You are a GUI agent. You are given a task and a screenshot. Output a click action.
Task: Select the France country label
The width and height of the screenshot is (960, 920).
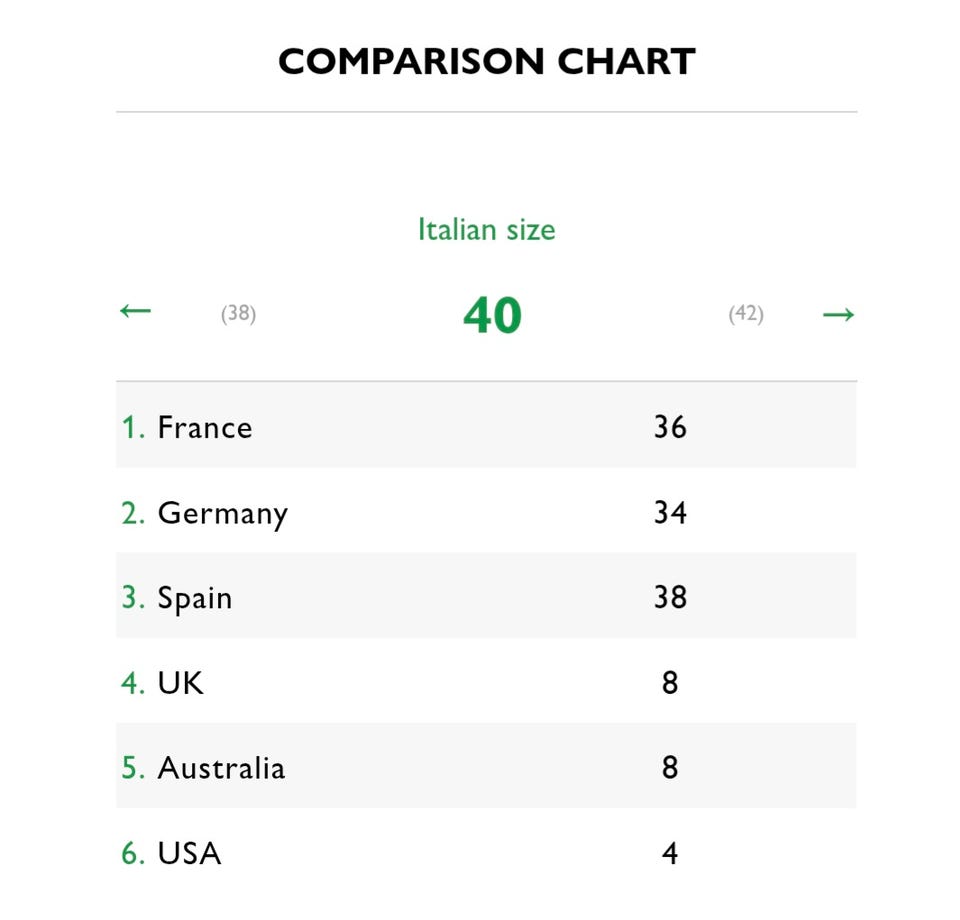point(205,428)
